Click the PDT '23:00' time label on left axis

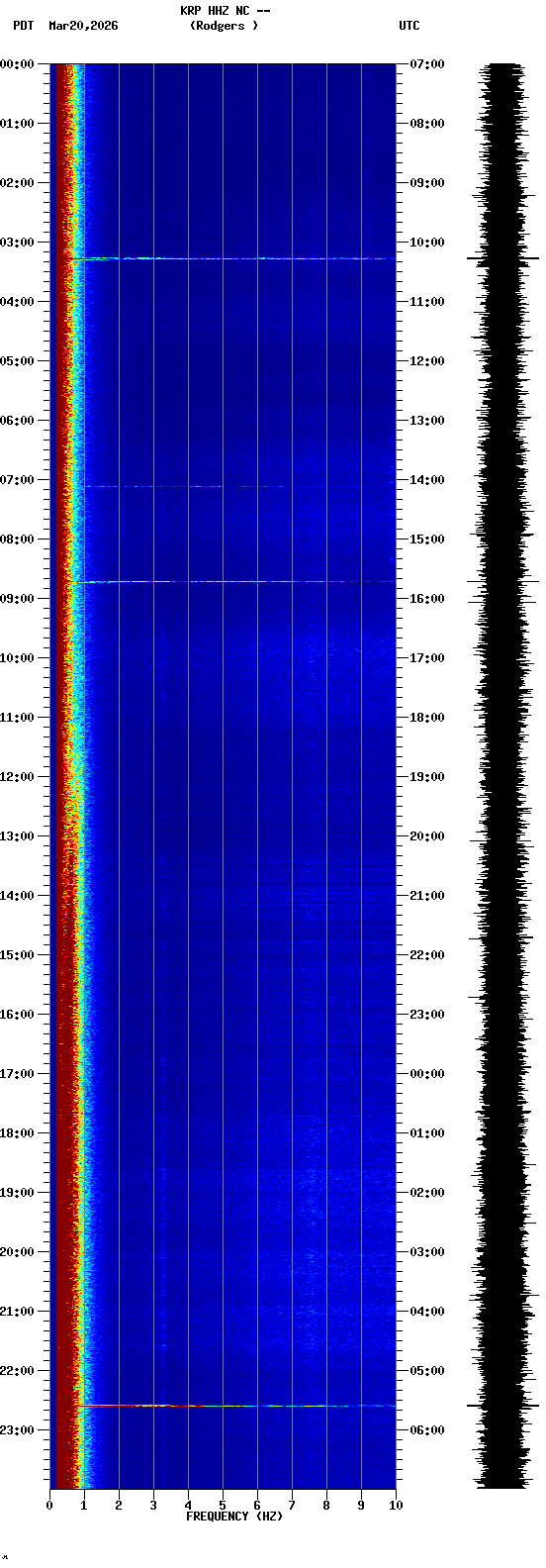pos(17,1430)
